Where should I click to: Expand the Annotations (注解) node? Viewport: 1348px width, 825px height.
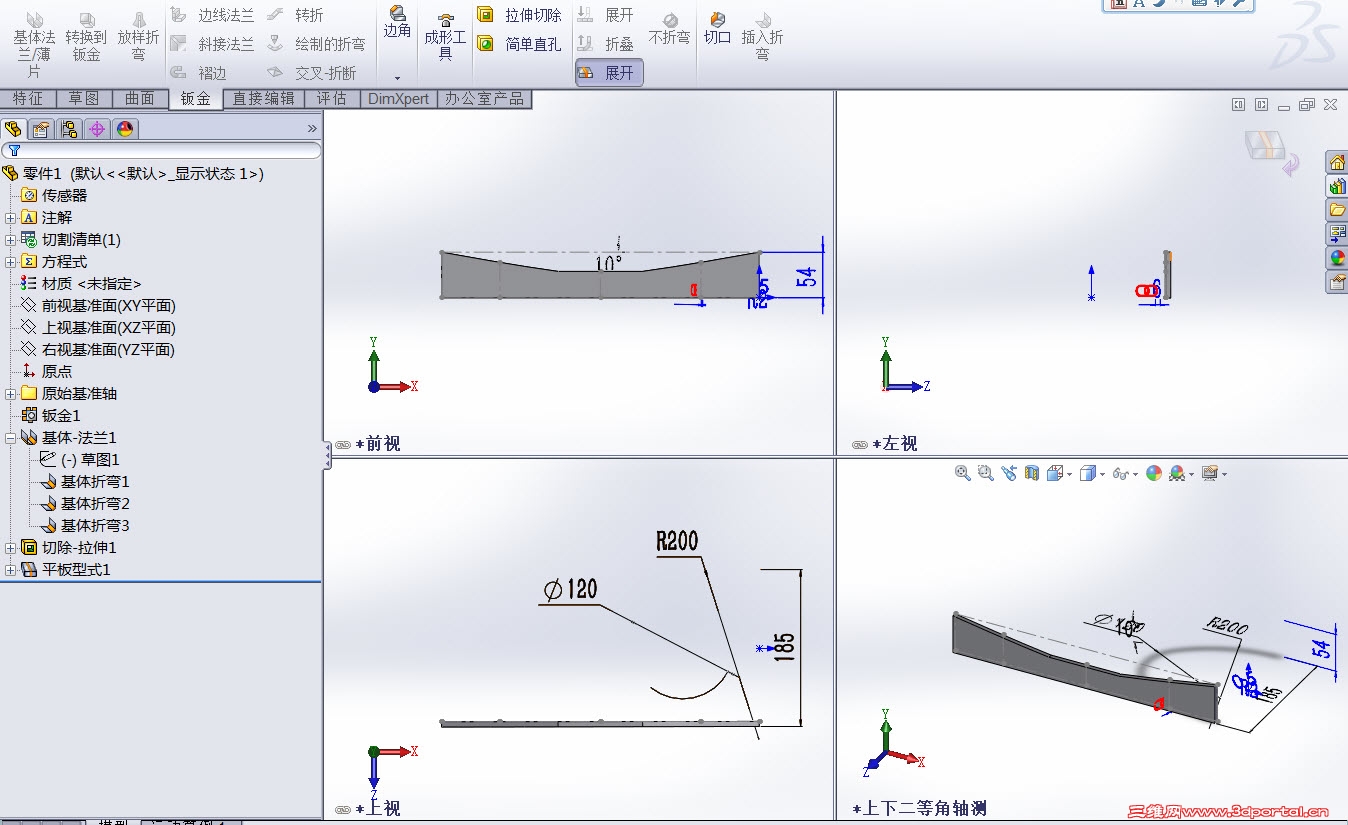click(10, 217)
